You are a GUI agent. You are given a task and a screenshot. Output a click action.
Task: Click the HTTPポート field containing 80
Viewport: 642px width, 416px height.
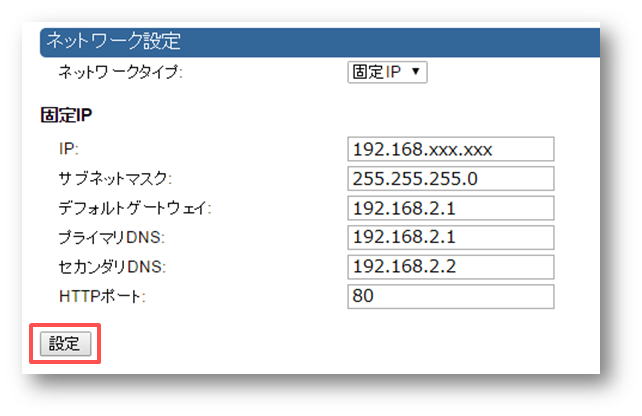click(x=451, y=296)
